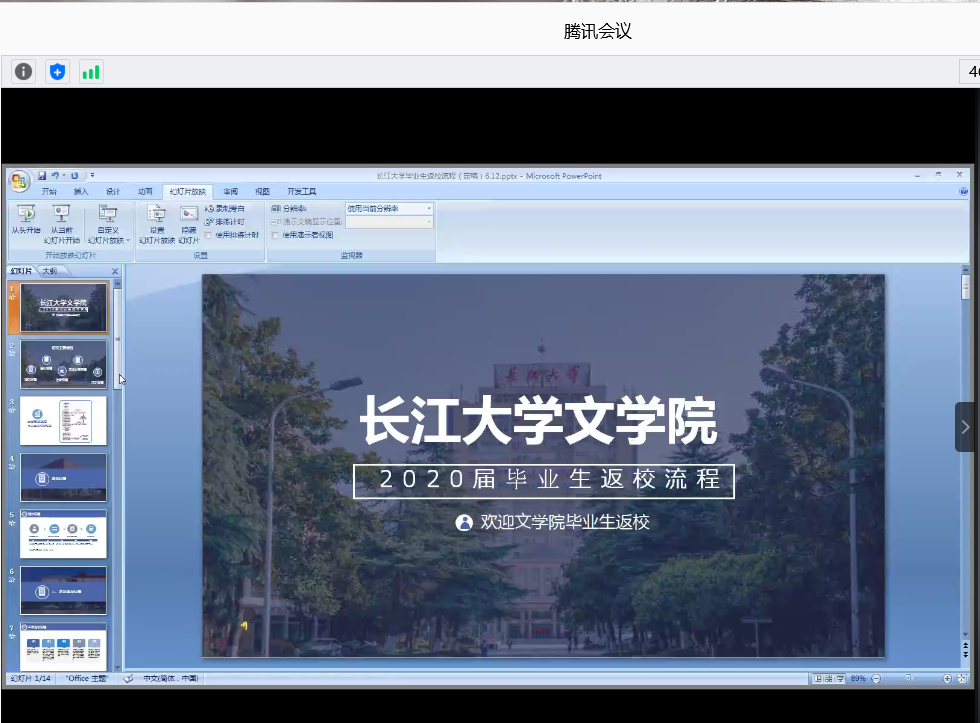980x723 pixels.
Task: Click the round Office button
Action: 19,180
